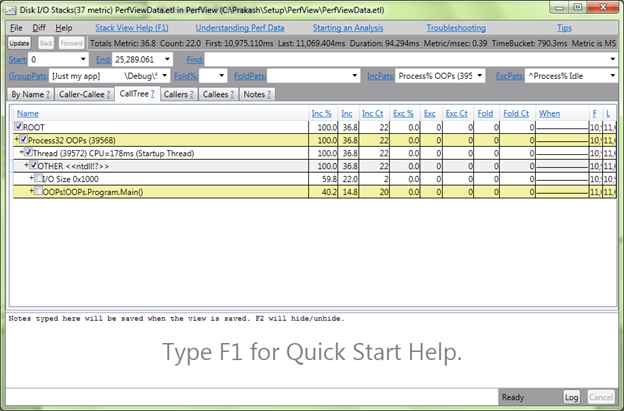Open the Help menu
Screen dimensions: 624x411
[64, 28]
